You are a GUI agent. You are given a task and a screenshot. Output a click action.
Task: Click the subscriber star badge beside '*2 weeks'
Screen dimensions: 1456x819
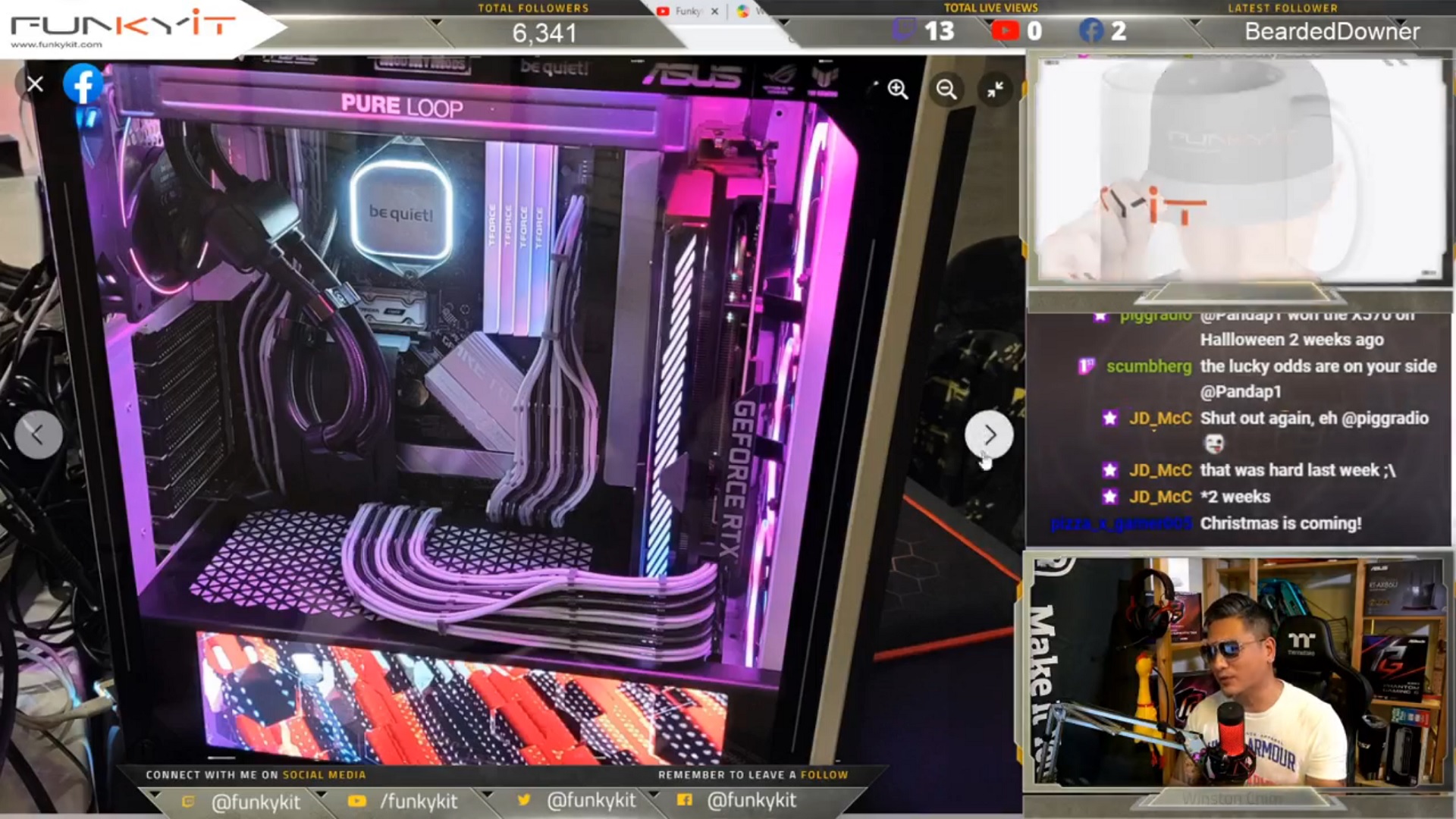pyautogui.click(x=1109, y=497)
